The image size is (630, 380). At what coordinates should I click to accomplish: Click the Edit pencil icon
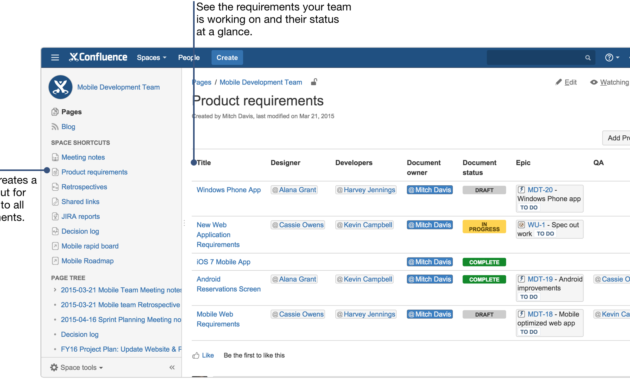click(558, 82)
